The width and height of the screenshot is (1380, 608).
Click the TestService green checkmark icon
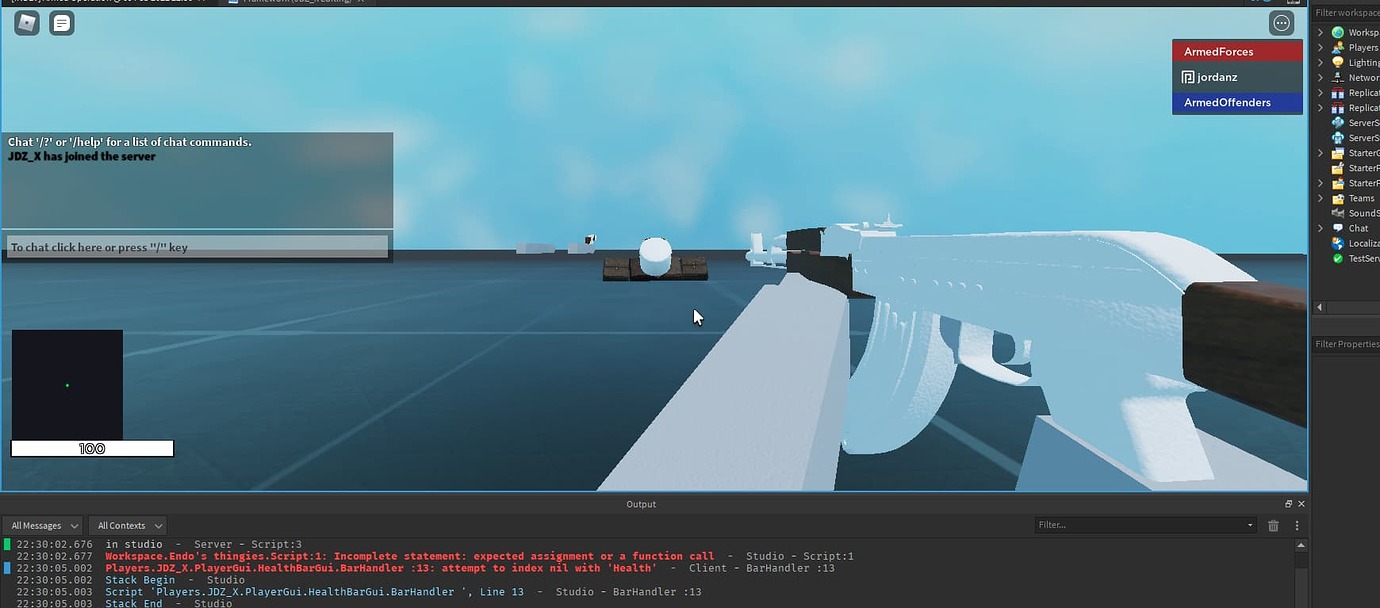(1339, 258)
